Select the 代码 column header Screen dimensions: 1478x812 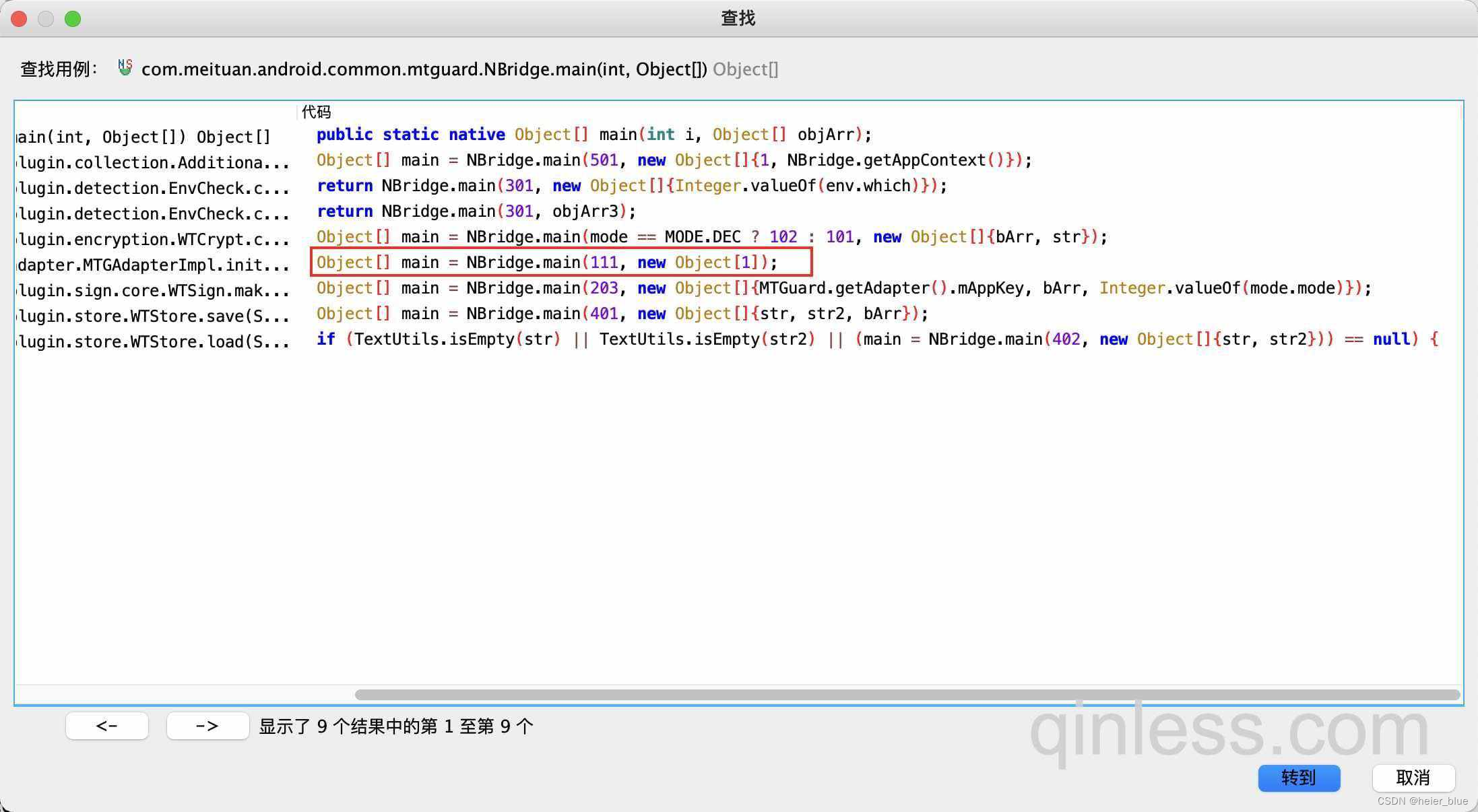point(317,112)
